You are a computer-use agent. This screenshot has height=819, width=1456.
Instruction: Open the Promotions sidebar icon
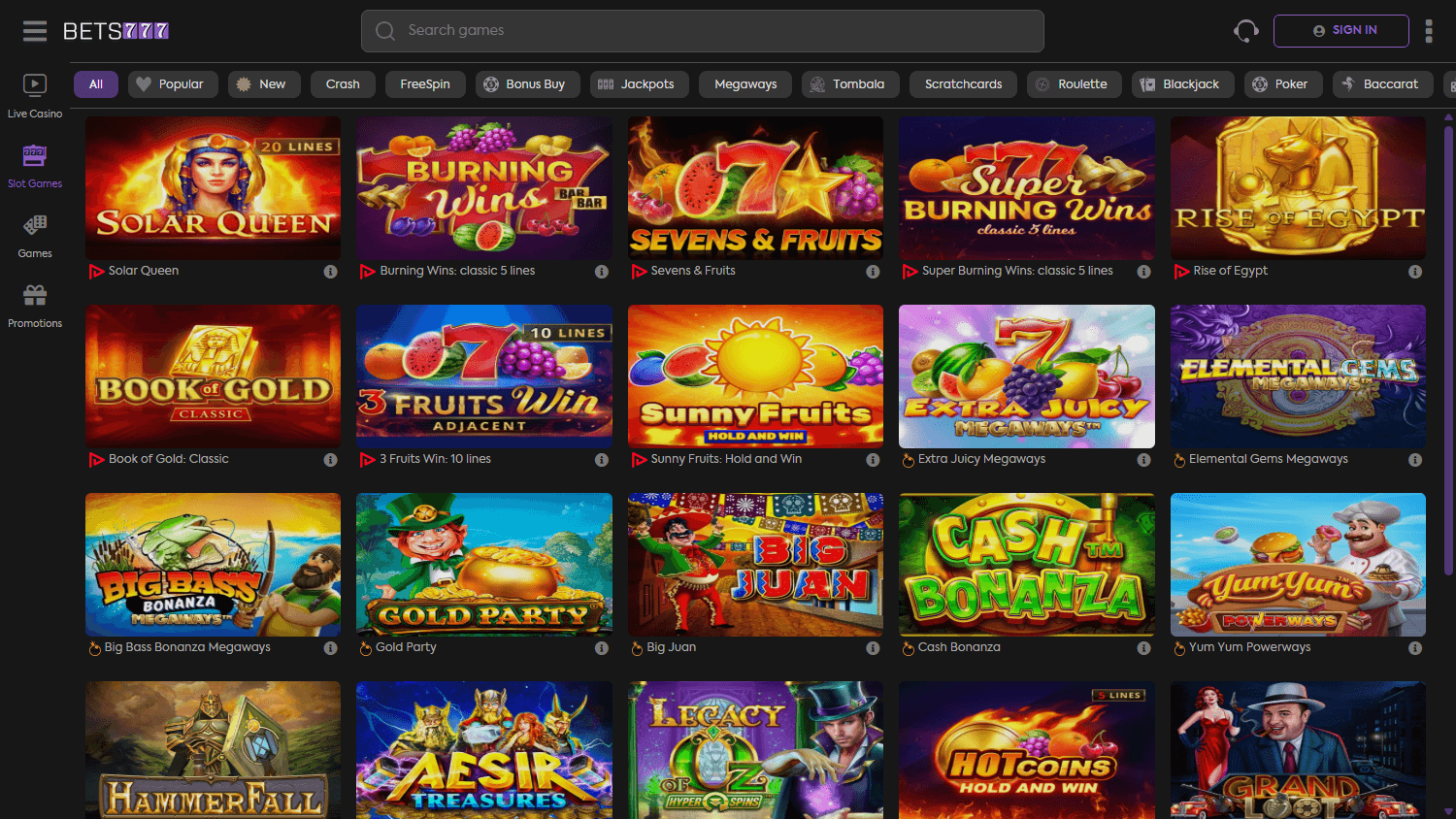tap(35, 305)
